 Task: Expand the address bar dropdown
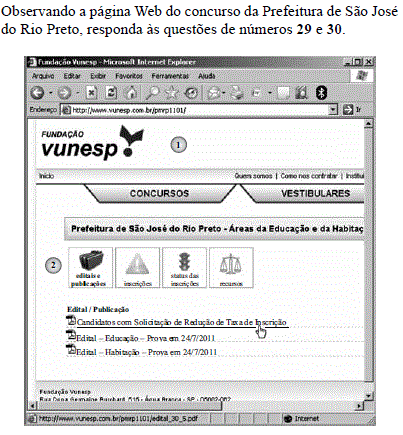pos(333,109)
